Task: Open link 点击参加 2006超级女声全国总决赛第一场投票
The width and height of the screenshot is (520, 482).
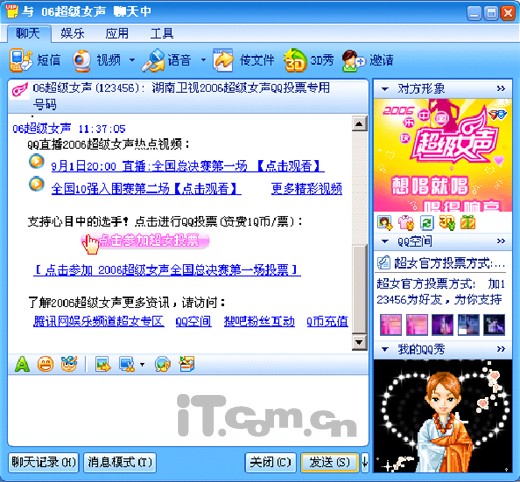Action: (167, 270)
